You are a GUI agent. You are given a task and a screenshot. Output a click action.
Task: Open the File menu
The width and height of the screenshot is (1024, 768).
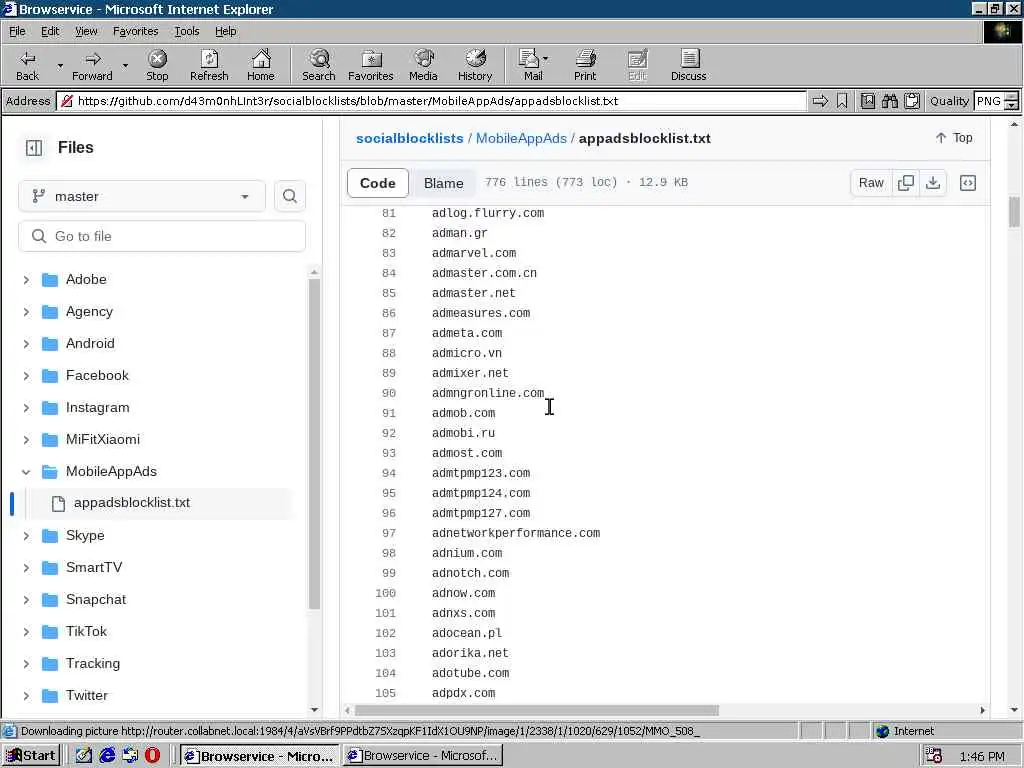click(17, 31)
